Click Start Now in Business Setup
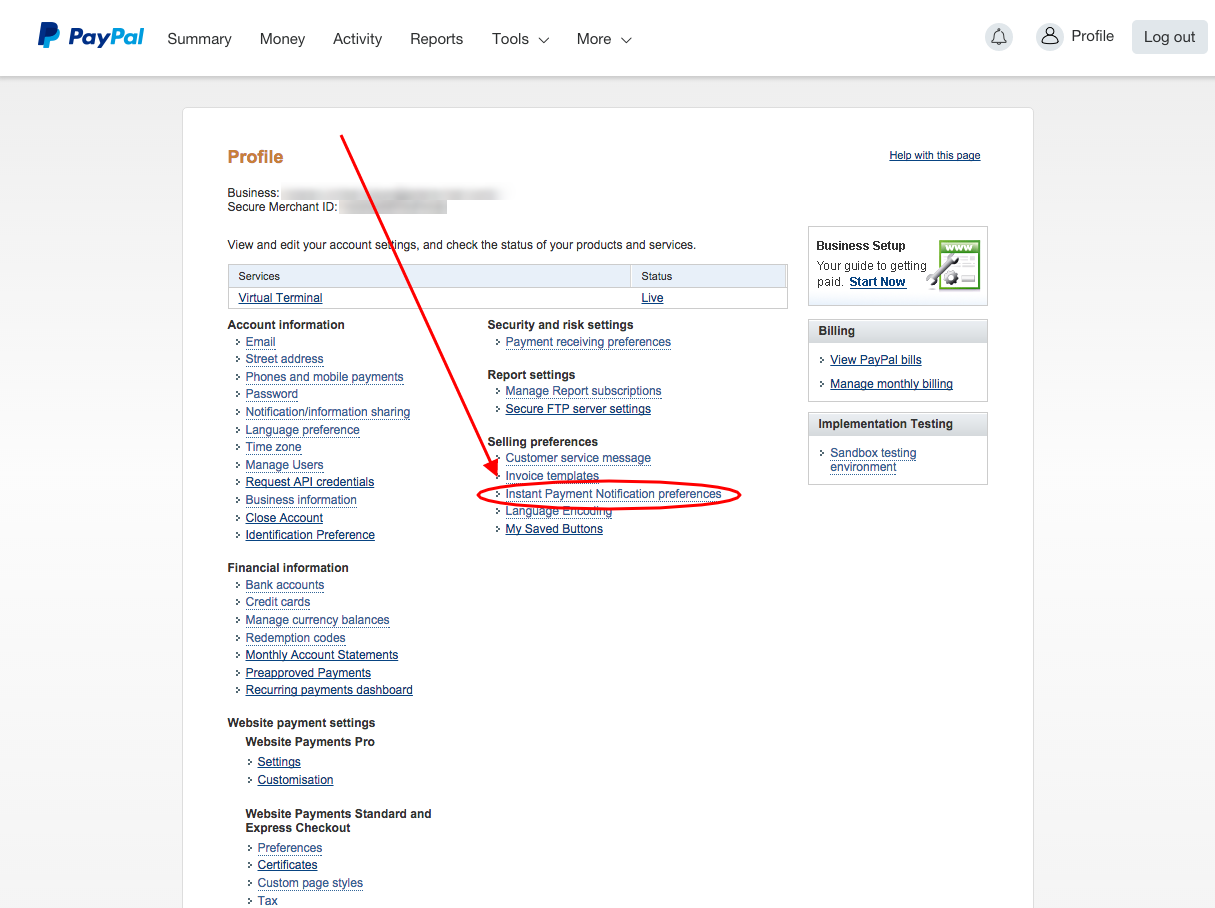Screen dimensions: 1215x908 click(x=877, y=282)
